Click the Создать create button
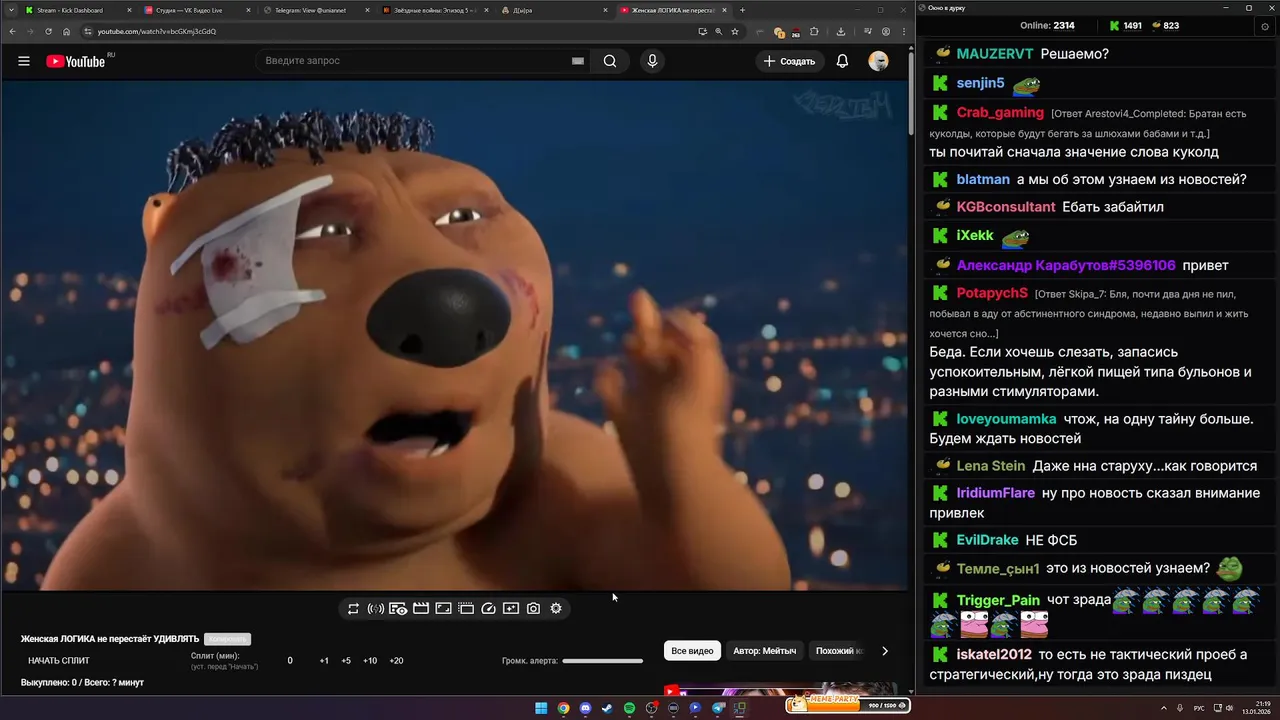Image resolution: width=1280 pixels, height=720 pixels. [790, 61]
